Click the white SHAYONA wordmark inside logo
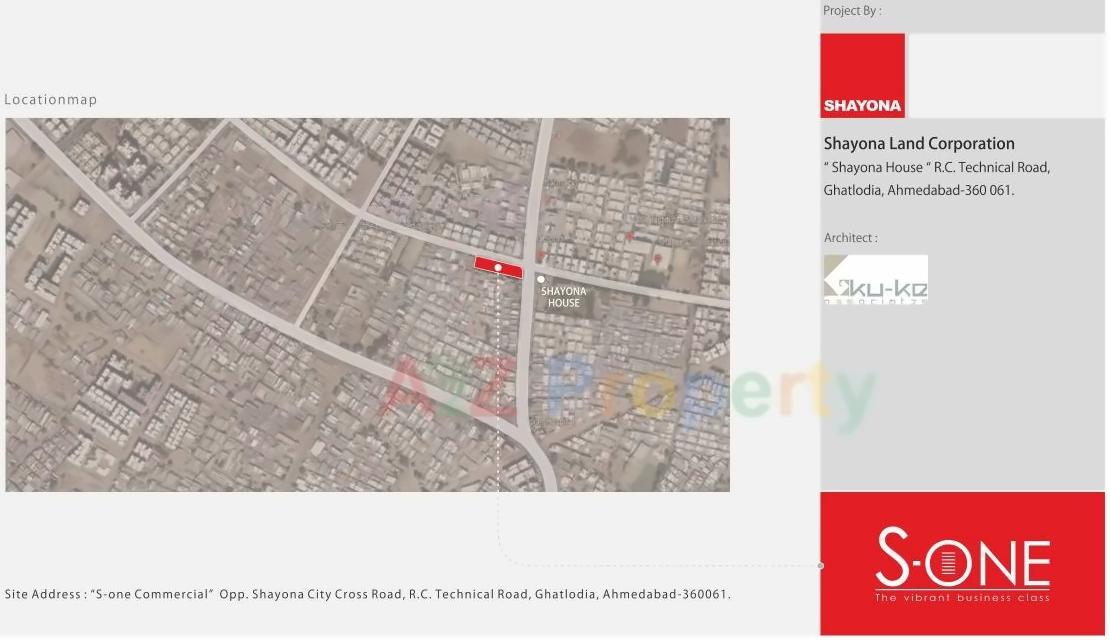 (862, 104)
